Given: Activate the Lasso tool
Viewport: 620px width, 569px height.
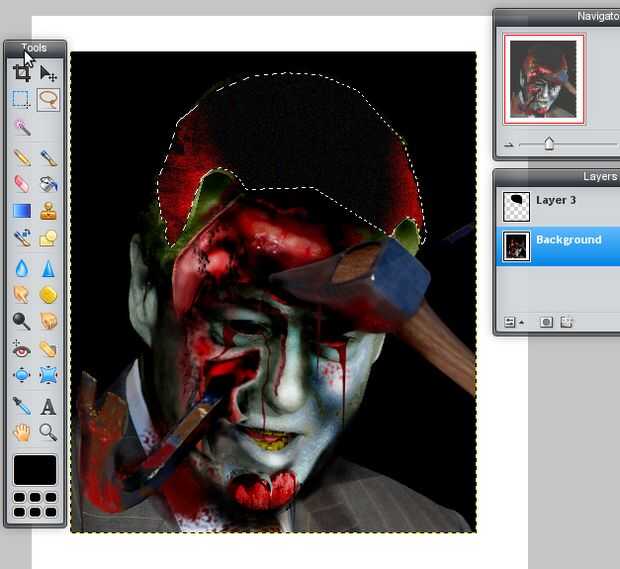Looking at the screenshot, I should point(48,99).
